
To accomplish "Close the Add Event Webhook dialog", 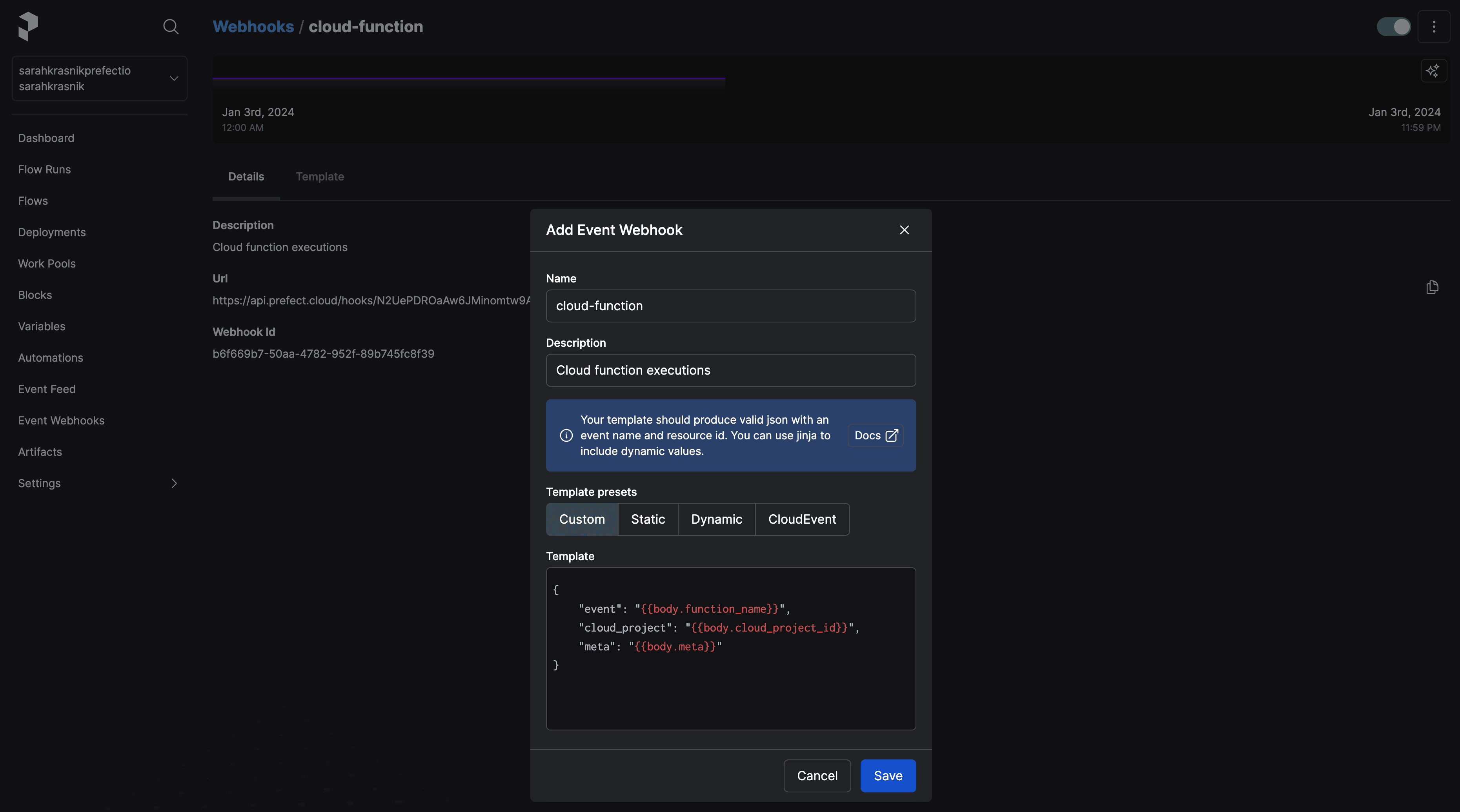I will pyautogui.click(x=904, y=230).
